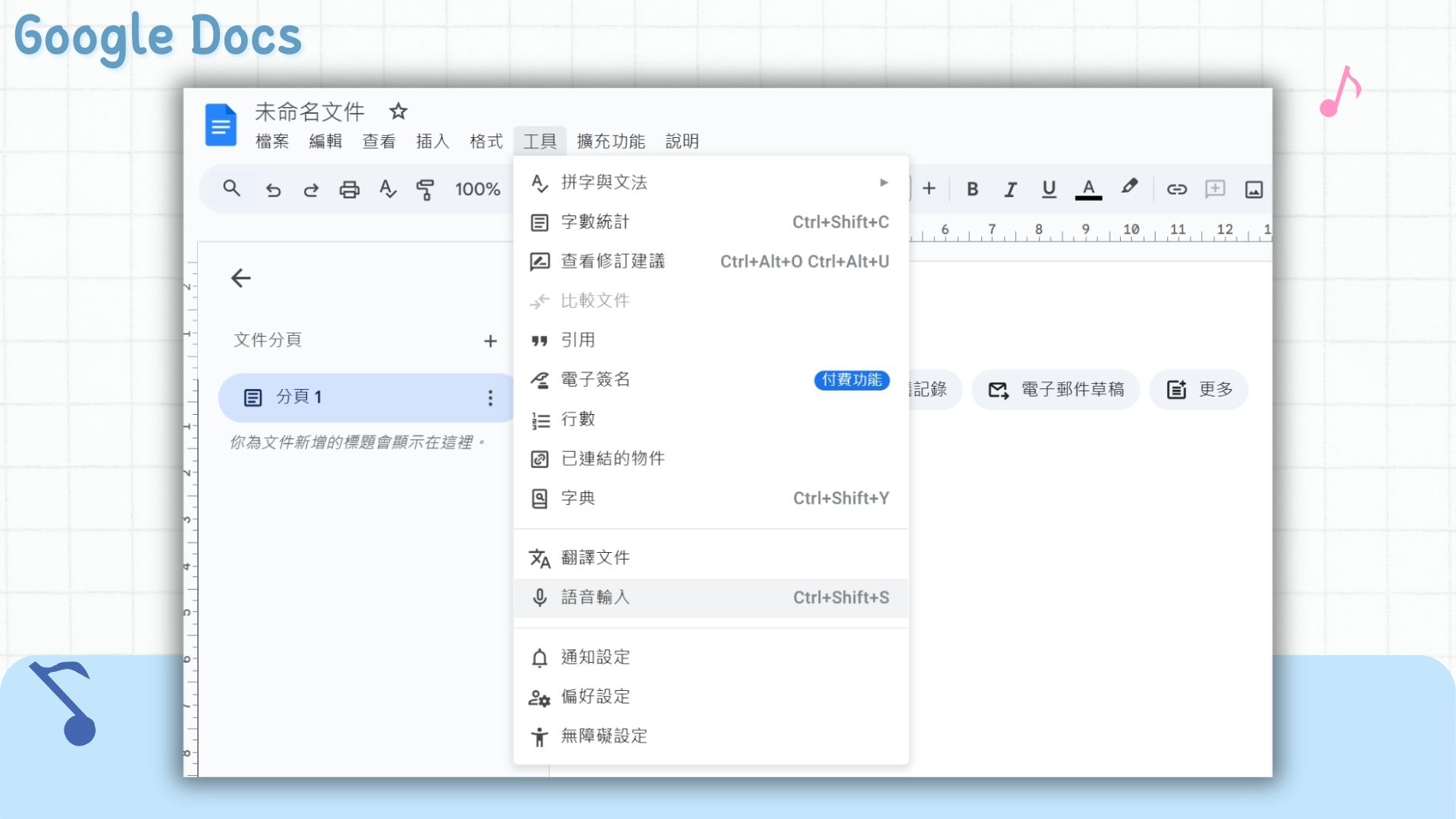This screenshot has width=1456, height=819.
Task: Click the spell check toolbar icon
Action: (388, 190)
